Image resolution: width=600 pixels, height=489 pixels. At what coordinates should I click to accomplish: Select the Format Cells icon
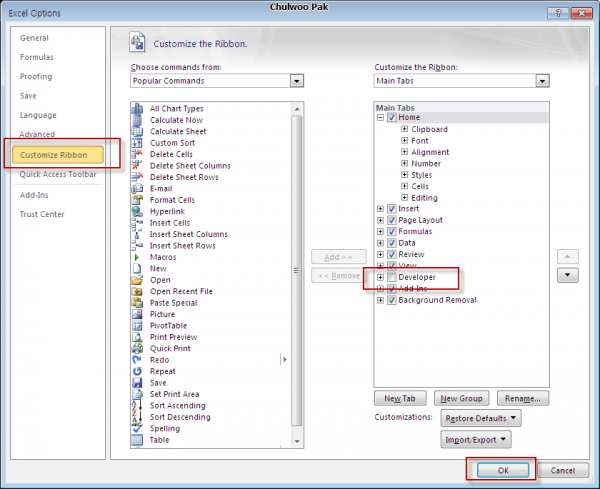click(137, 200)
